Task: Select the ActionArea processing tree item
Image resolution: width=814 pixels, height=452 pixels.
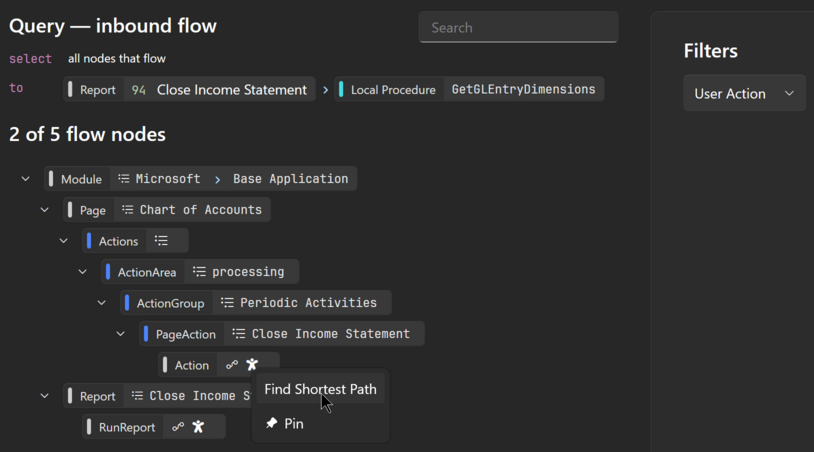Action: (x=200, y=272)
